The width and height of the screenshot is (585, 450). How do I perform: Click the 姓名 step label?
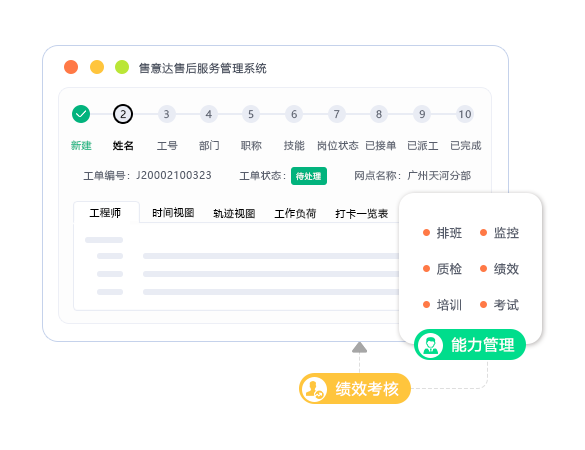123,145
